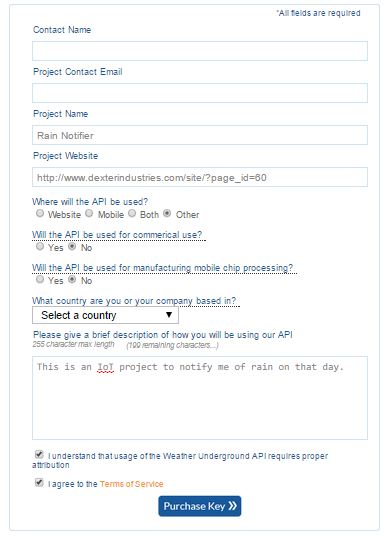The width and height of the screenshot is (385, 536).
Task: Choose Yes for manufacturing mobile chip processing
Action: pyautogui.click(x=40, y=280)
